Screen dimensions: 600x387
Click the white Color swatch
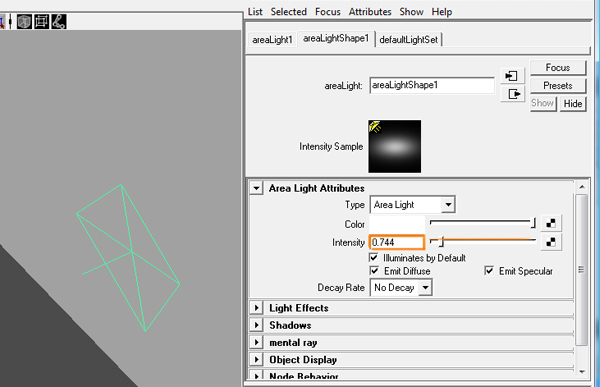click(x=397, y=224)
